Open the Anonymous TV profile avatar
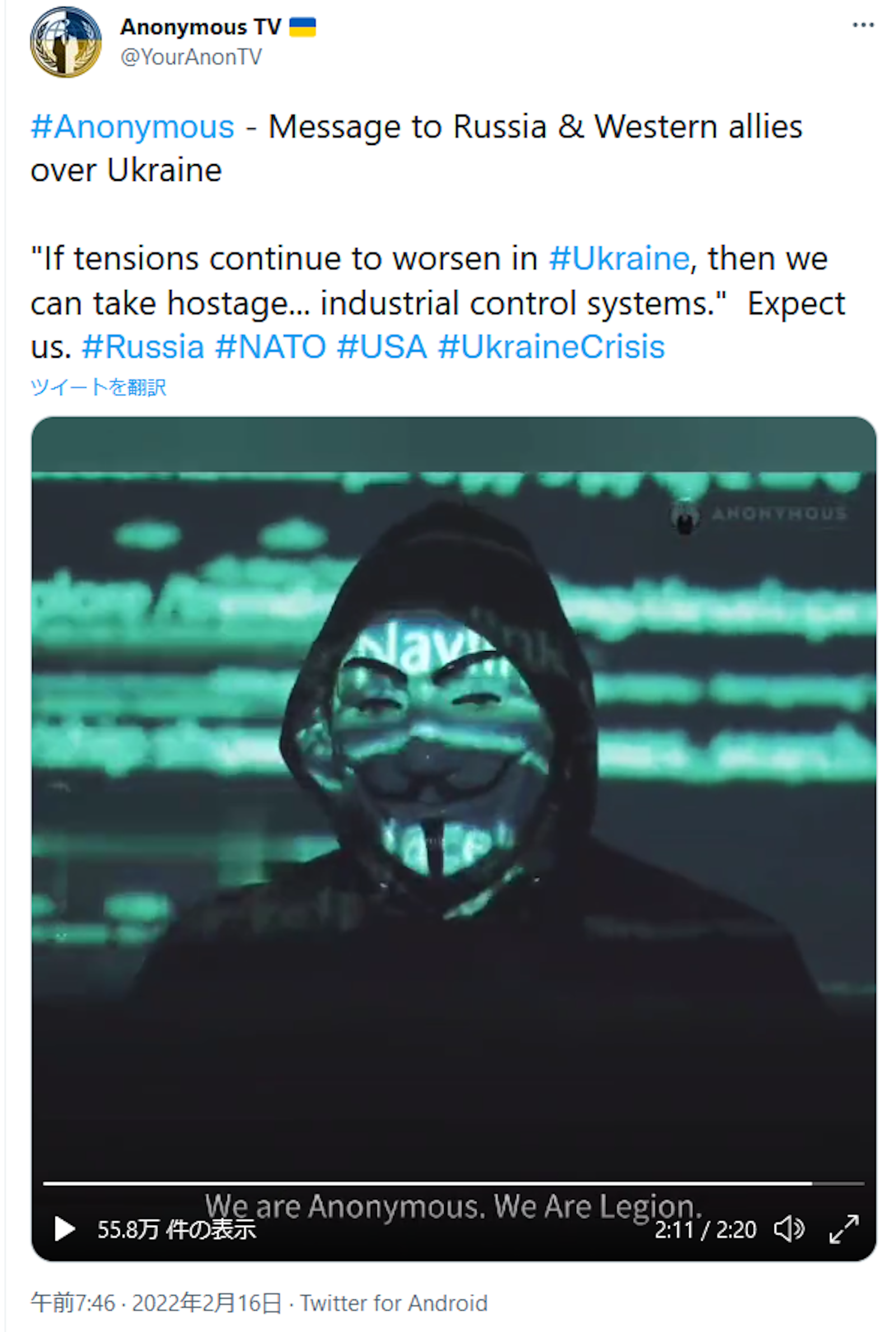The height and width of the screenshot is (1332, 896). [66, 42]
